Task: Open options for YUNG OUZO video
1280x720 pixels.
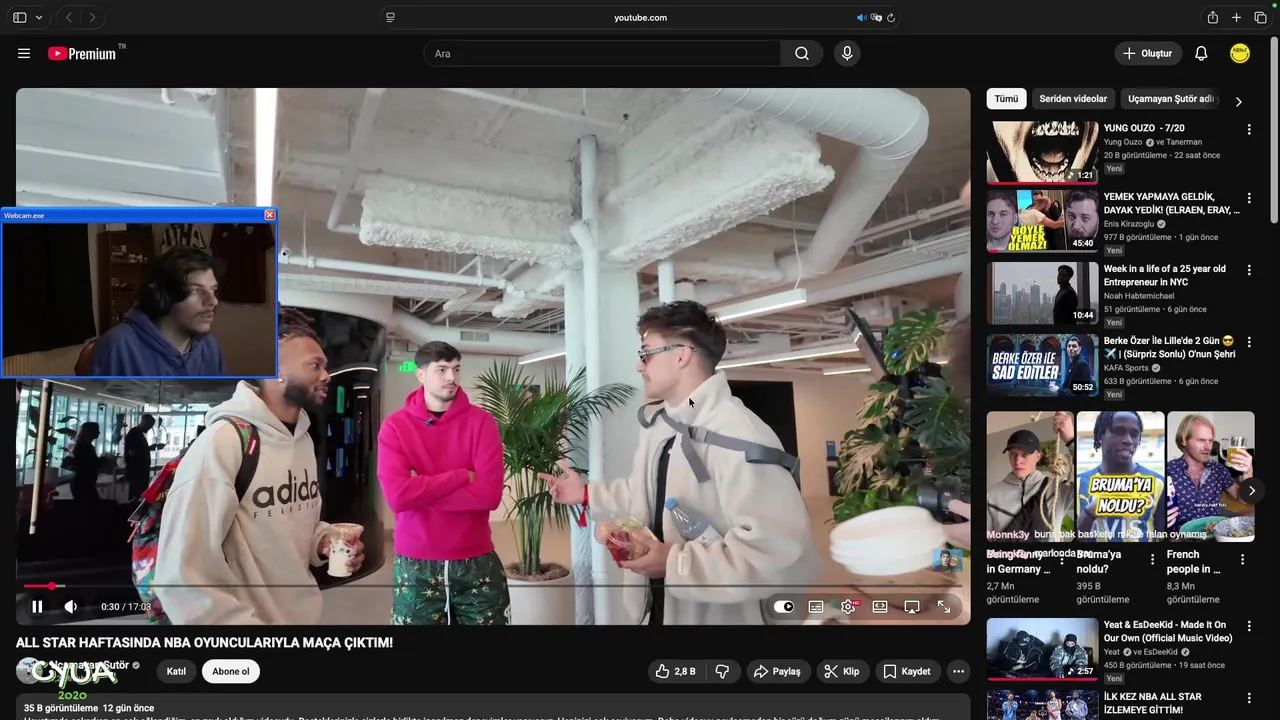Action: [1248, 130]
